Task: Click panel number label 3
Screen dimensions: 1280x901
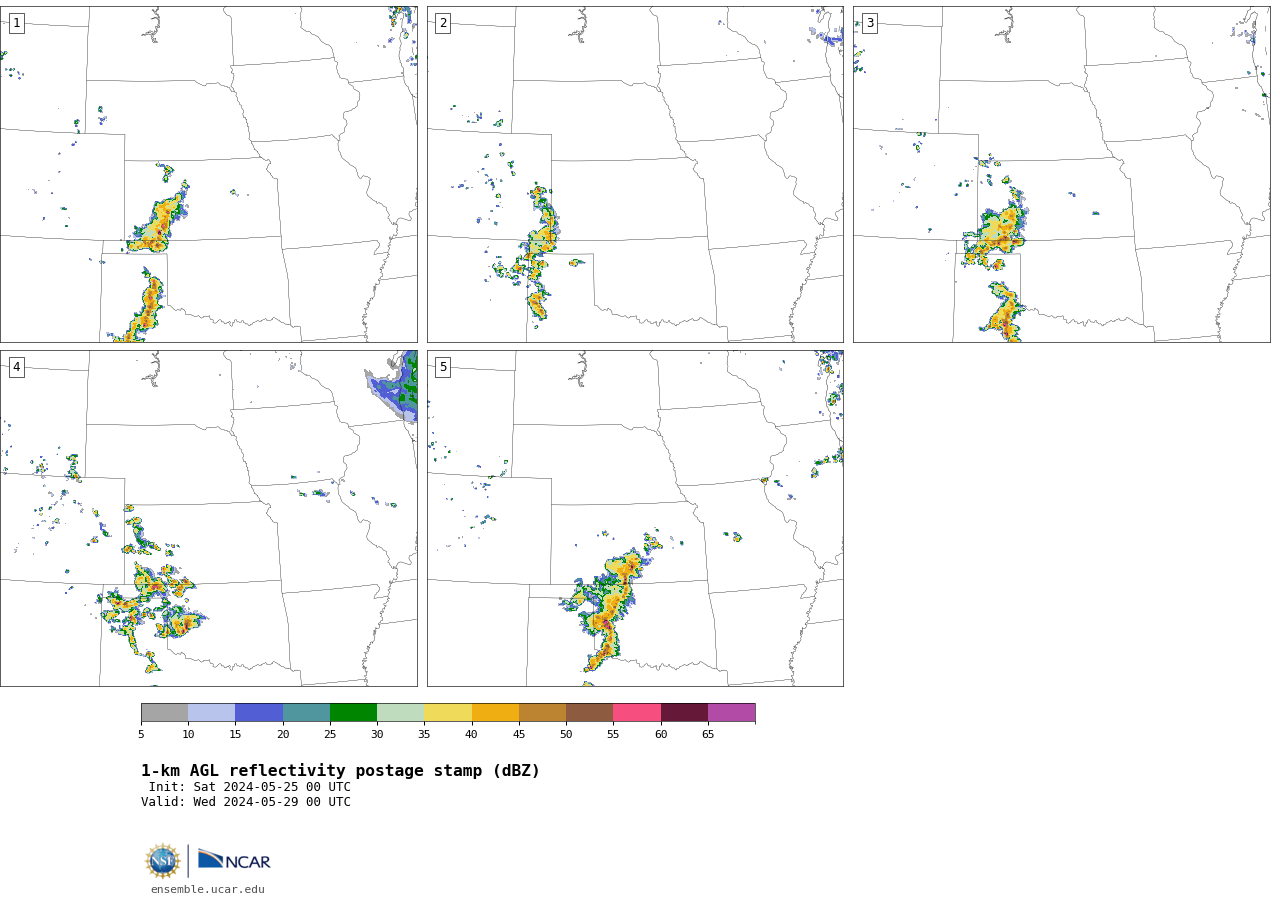Action: click(x=869, y=23)
